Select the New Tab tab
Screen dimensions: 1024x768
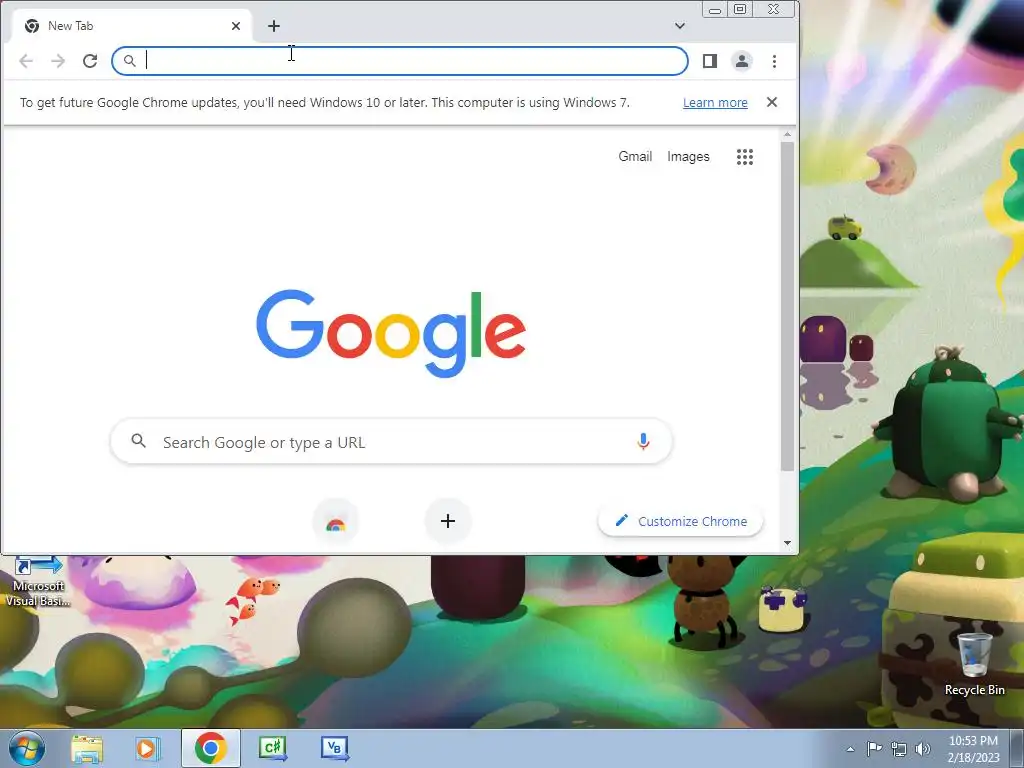131,26
